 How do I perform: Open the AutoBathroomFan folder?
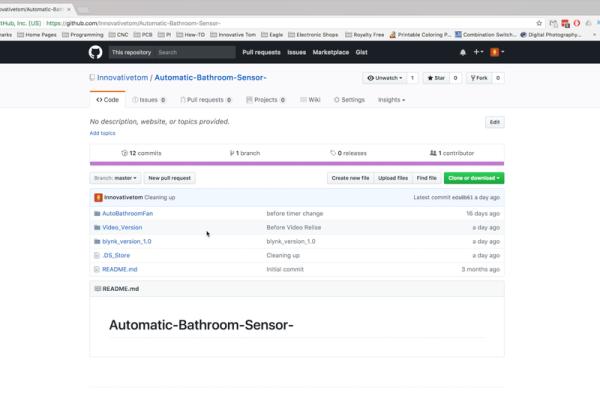(x=127, y=214)
